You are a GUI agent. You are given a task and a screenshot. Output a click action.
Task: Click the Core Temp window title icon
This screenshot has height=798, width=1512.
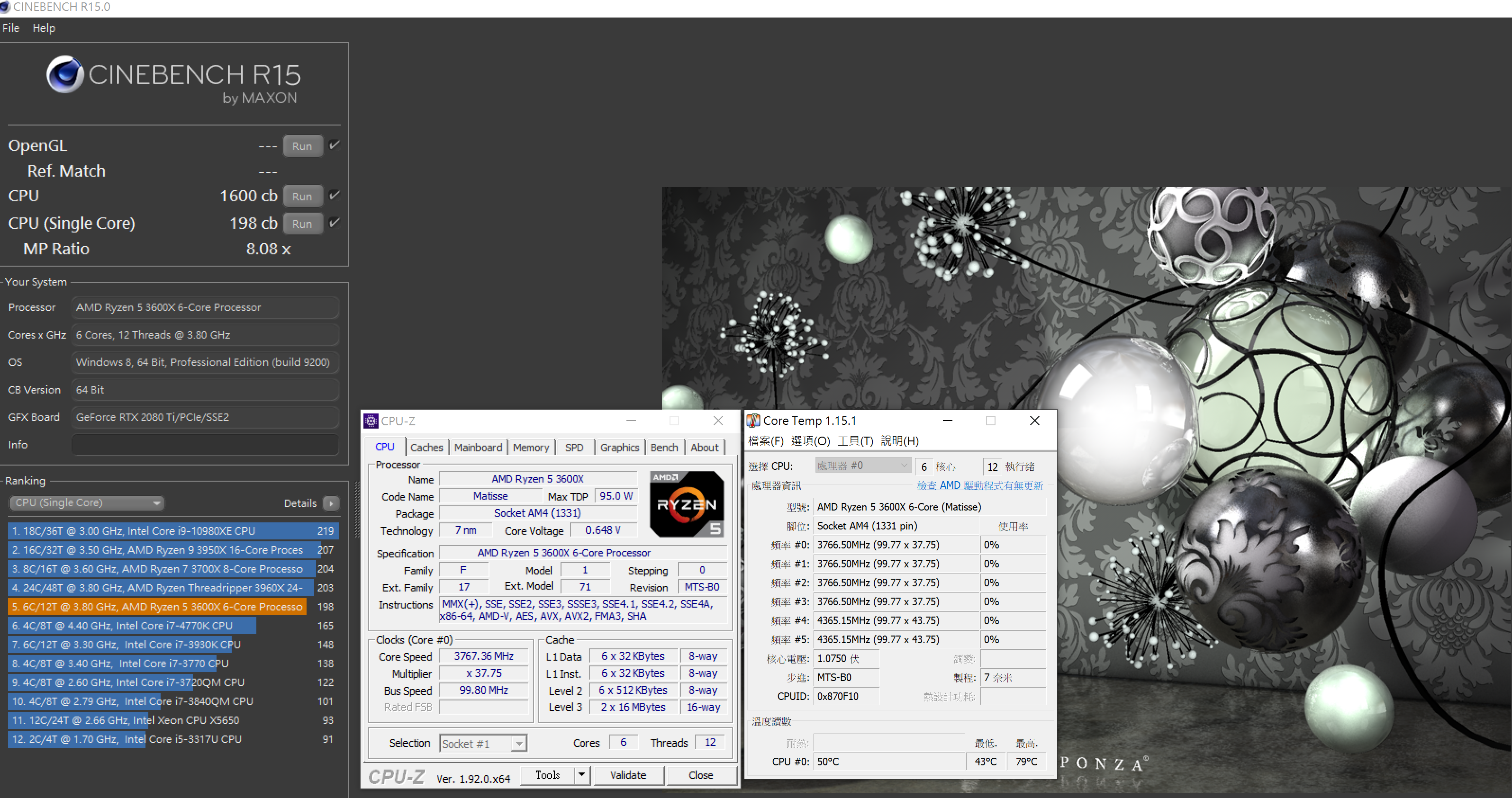(753, 420)
